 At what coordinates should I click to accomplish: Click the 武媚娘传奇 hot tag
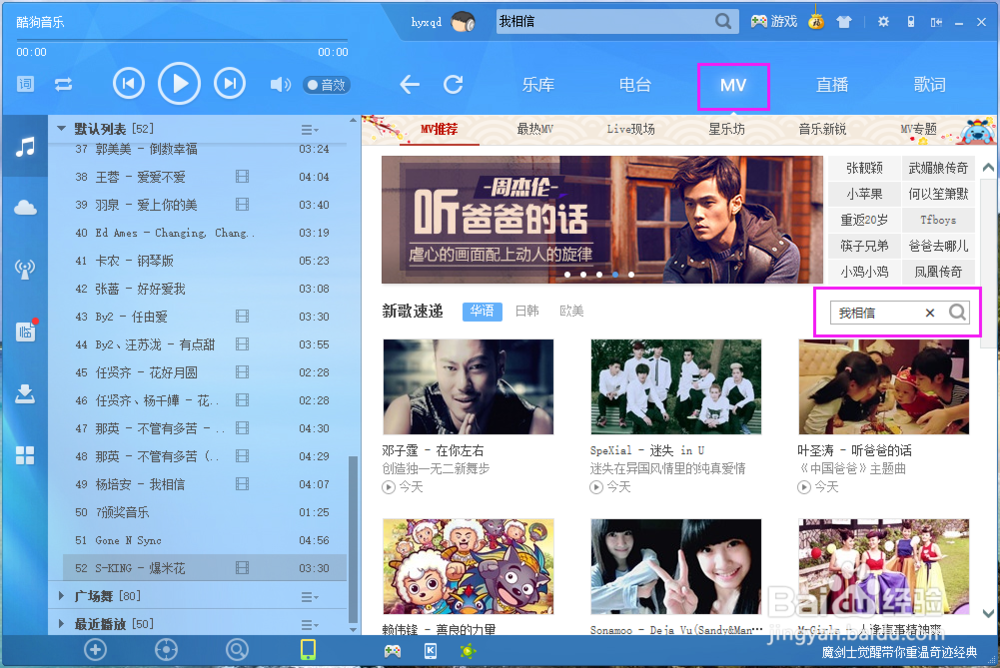[x=937, y=168]
